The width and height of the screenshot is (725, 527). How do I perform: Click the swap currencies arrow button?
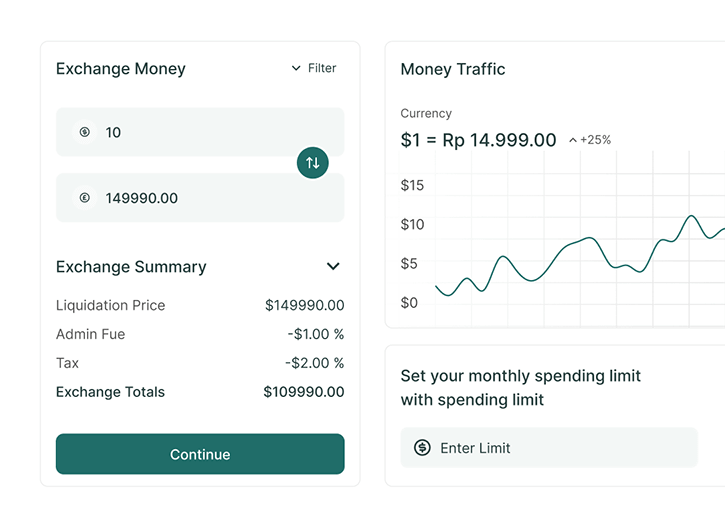pos(313,163)
